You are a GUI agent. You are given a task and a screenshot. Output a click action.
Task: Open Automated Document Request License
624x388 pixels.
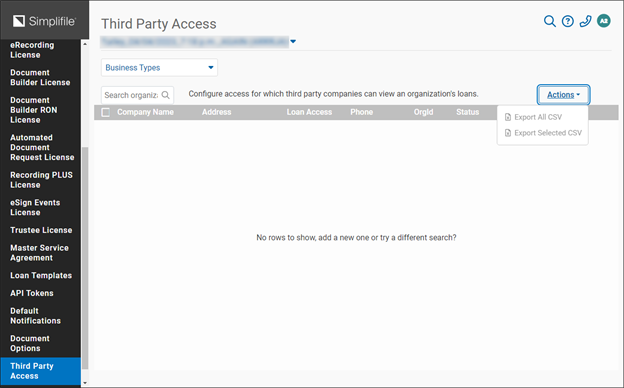pos(42,147)
